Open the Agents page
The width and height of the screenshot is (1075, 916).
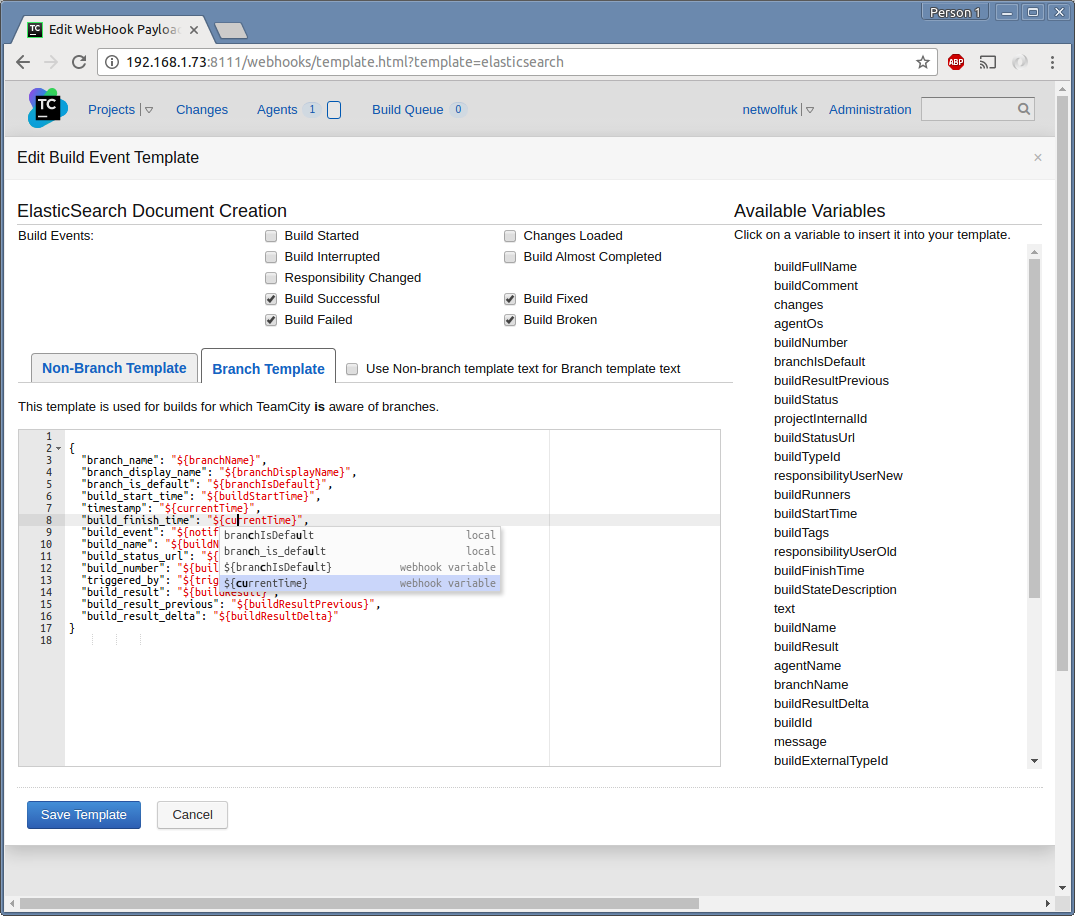[x=277, y=110]
